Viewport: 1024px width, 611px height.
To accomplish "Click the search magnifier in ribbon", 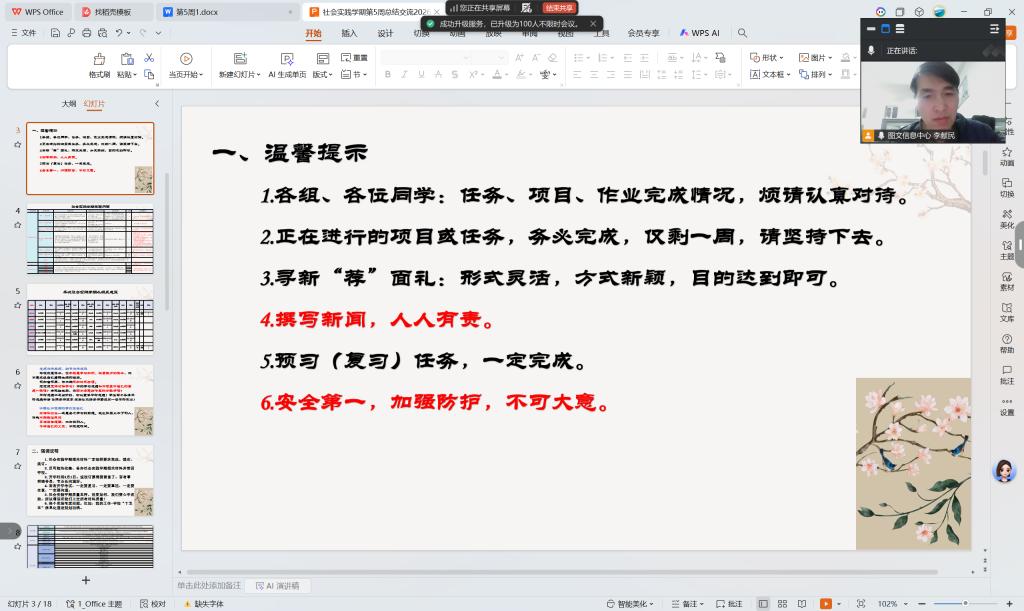I will click(x=743, y=33).
